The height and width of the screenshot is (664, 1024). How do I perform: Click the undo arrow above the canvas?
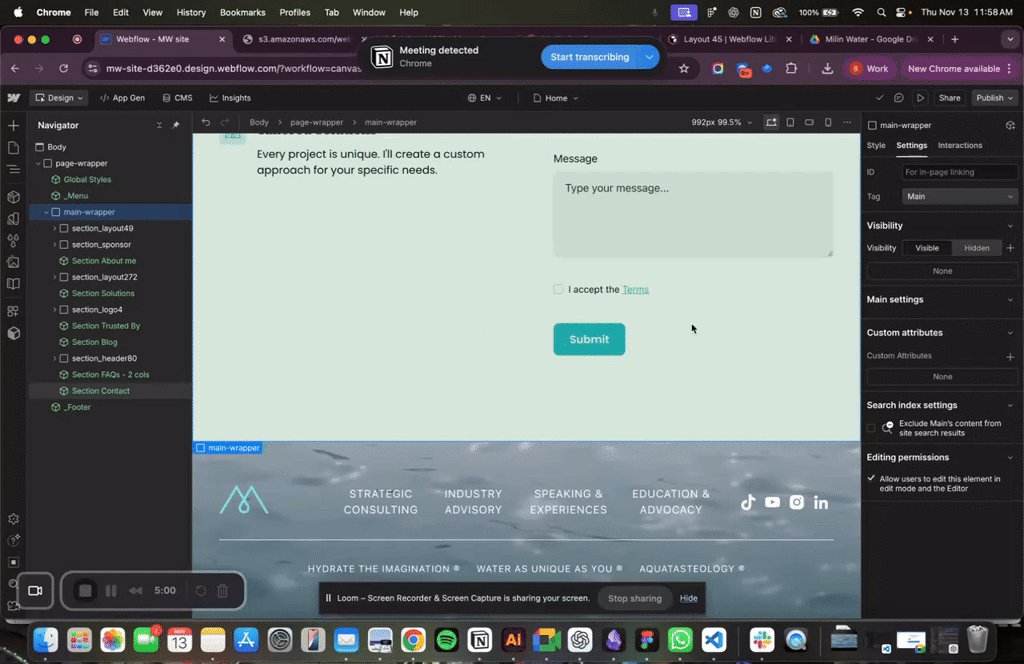(x=206, y=122)
